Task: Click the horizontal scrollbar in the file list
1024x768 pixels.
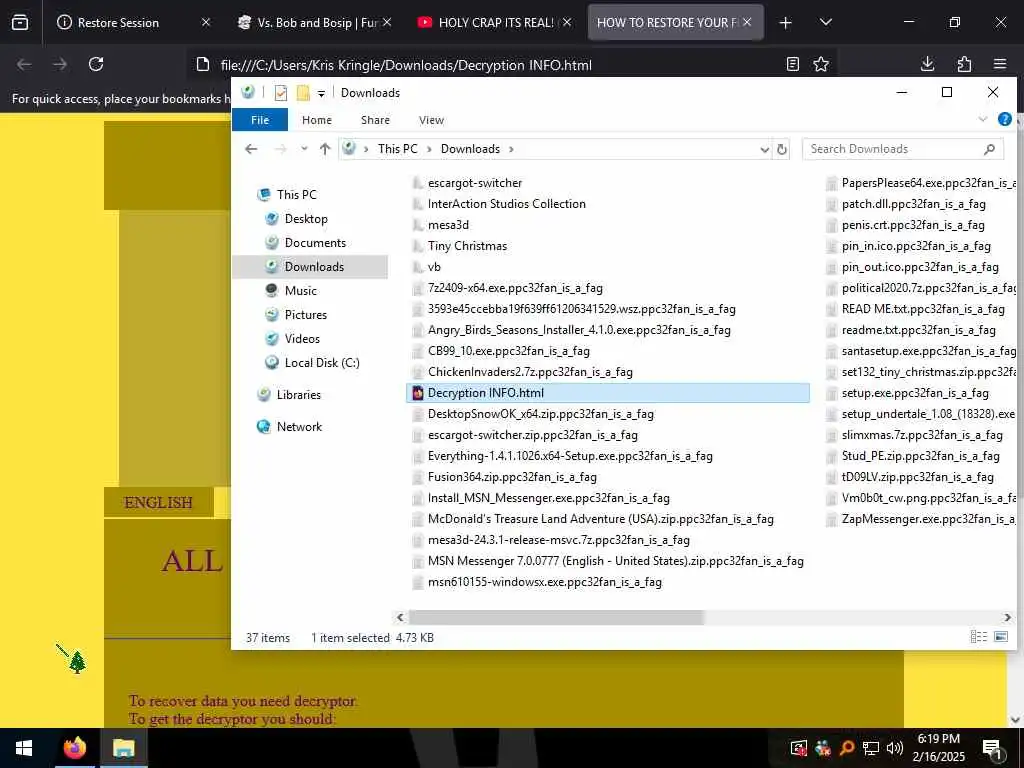Action: click(556, 618)
